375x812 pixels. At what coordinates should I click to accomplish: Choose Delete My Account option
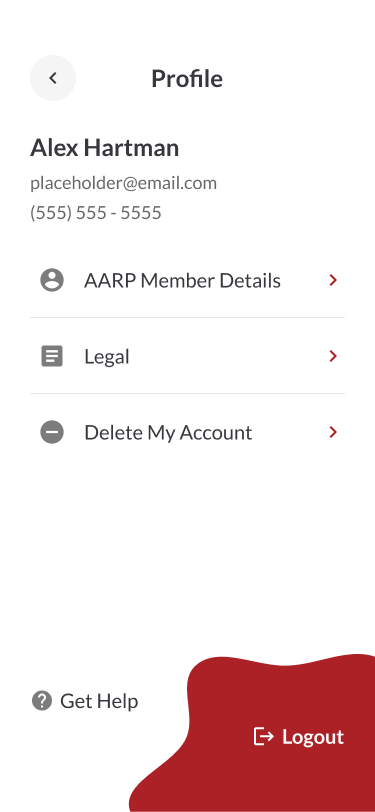click(188, 432)
